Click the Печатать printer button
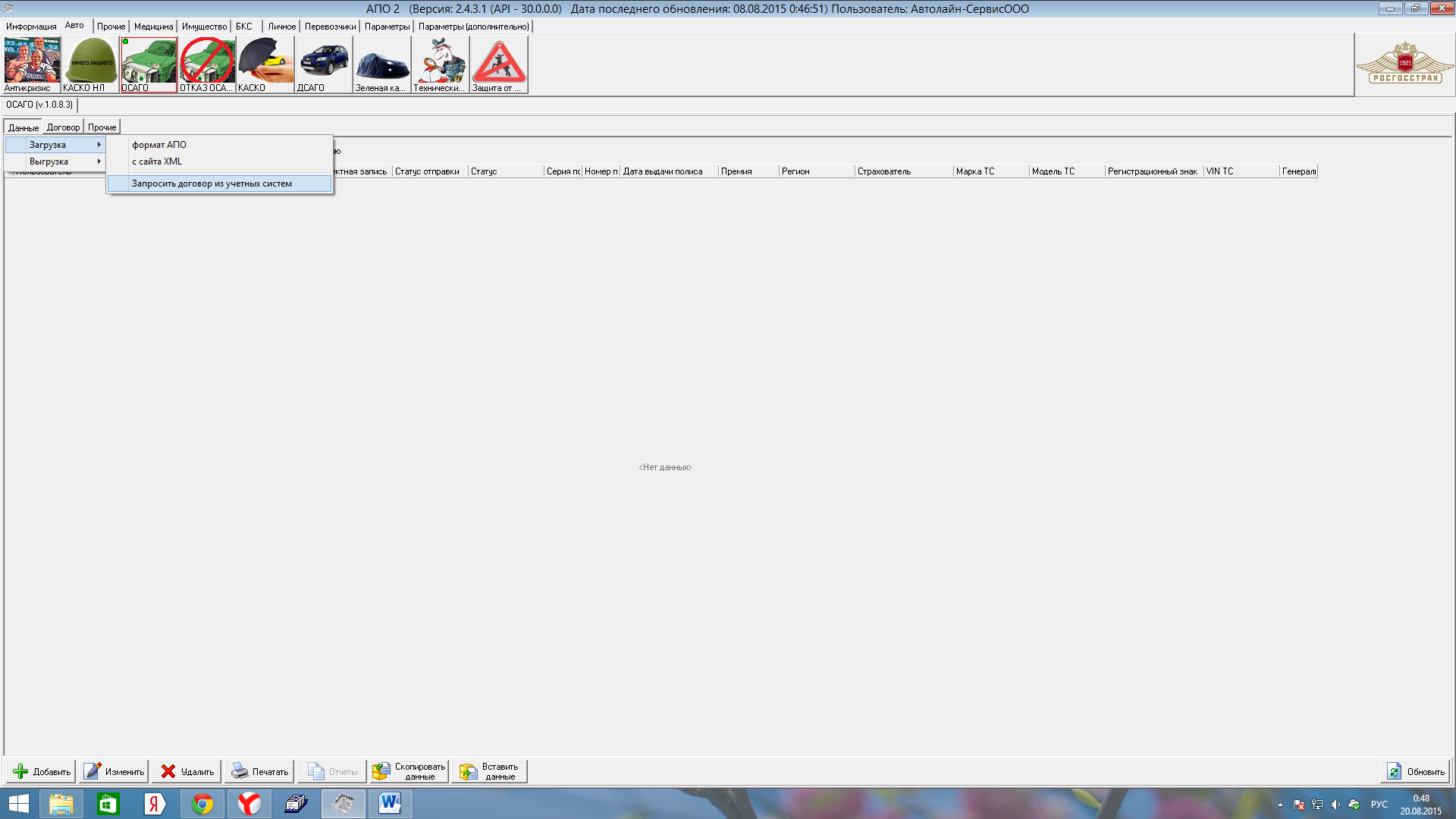This screenshot has width=1456, height=819. 260,771
